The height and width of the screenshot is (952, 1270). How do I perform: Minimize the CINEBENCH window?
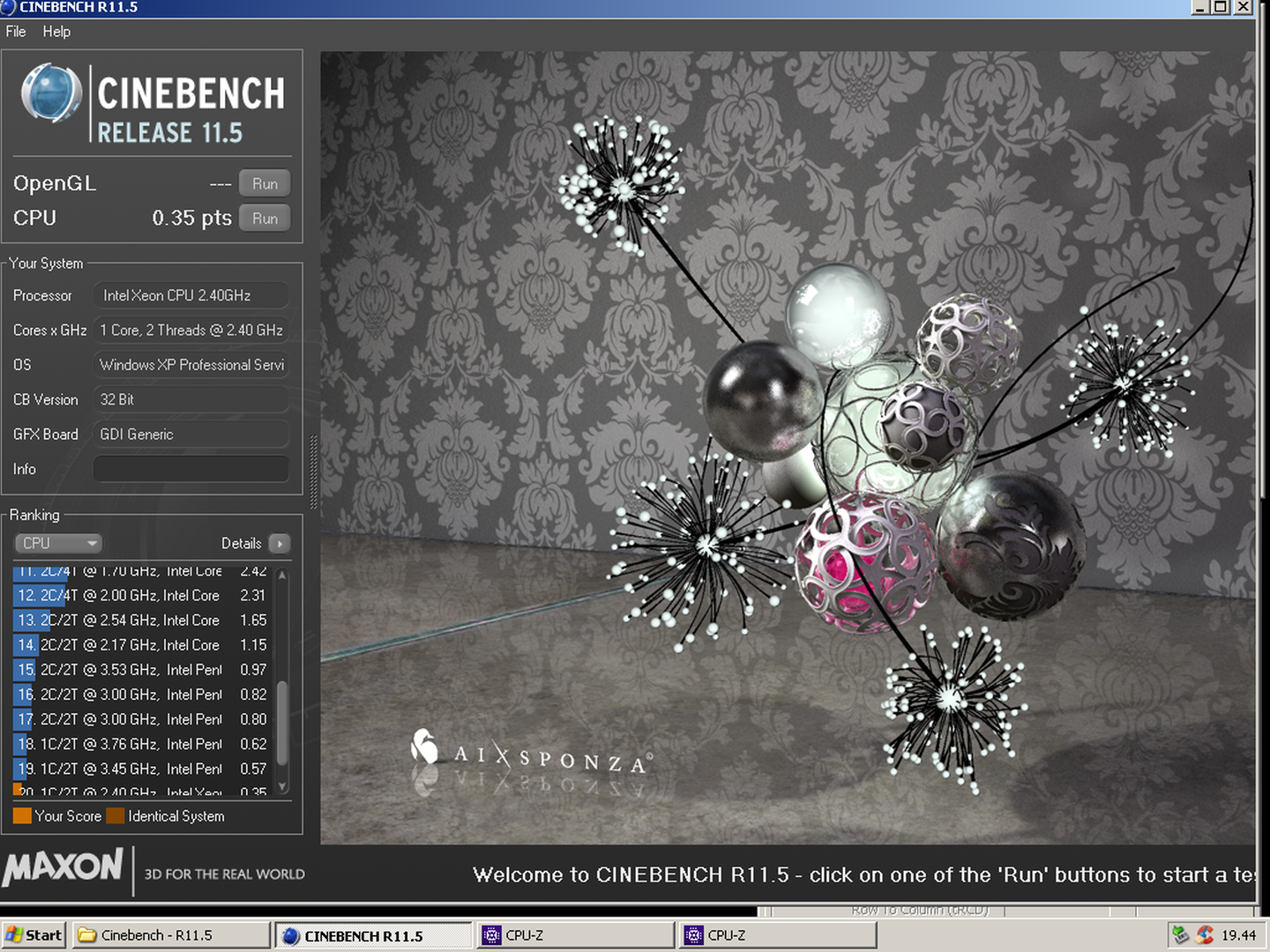pos(1200,7)
